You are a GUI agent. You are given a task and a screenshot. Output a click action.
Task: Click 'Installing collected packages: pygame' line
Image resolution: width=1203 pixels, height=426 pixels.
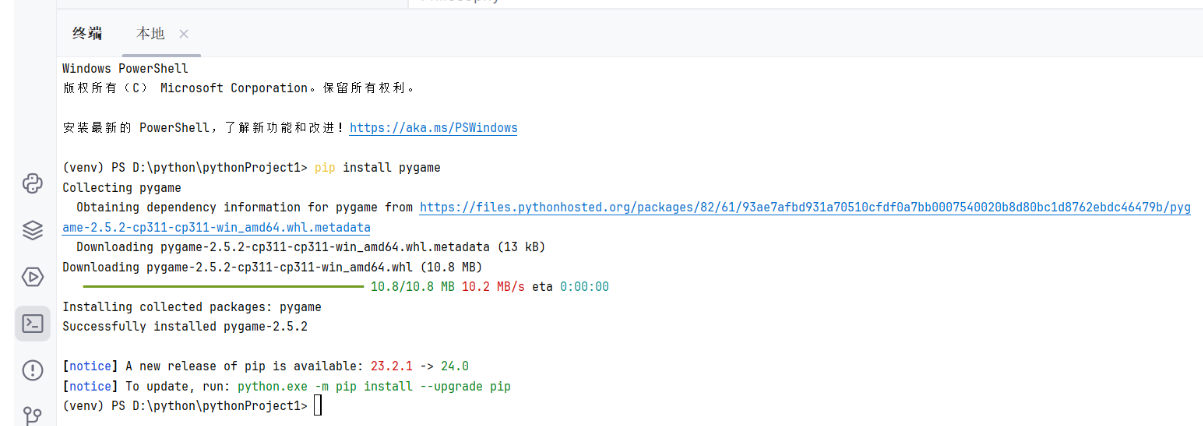click(x=192, y=307)
